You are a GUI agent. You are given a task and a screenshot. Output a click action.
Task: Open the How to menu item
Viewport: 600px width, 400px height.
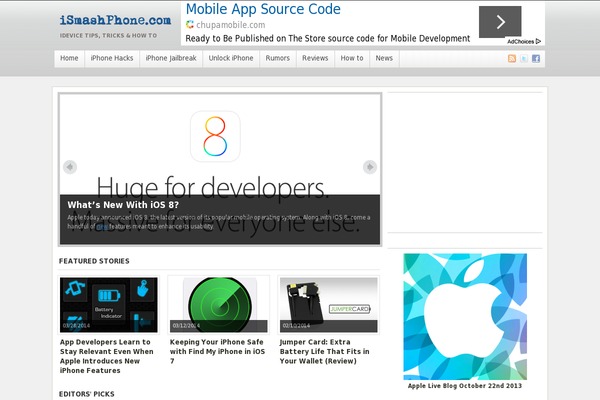(x=352, y=58)
